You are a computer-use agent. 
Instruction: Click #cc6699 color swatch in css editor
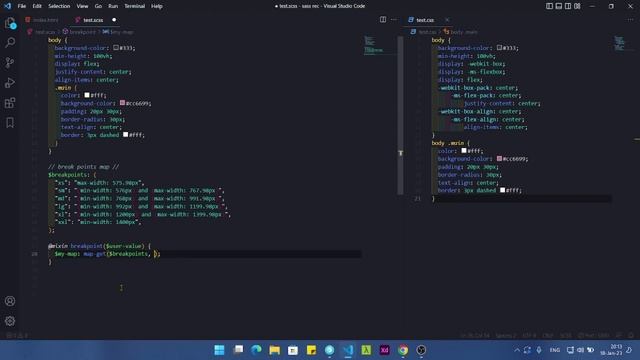(499, 158)
